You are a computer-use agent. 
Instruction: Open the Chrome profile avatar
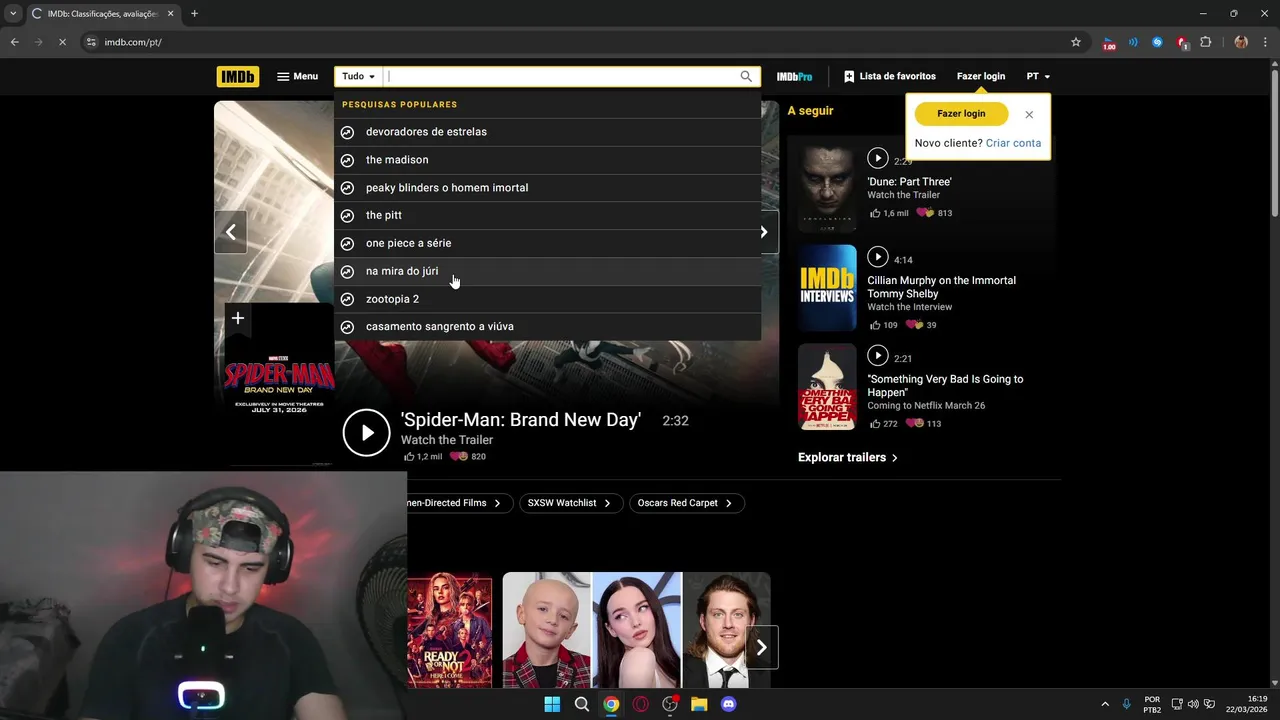(x=1241, y=42)
